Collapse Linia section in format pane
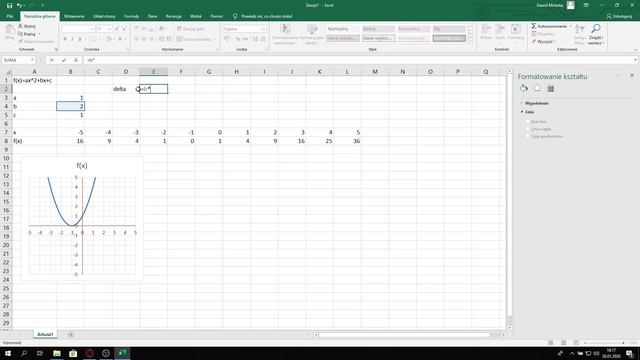 [522, 112]
